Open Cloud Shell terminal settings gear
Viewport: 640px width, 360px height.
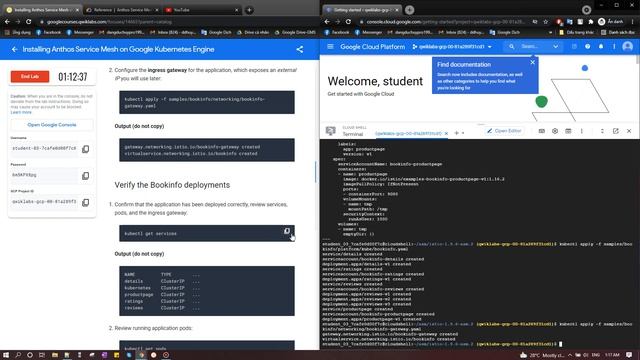555,131
